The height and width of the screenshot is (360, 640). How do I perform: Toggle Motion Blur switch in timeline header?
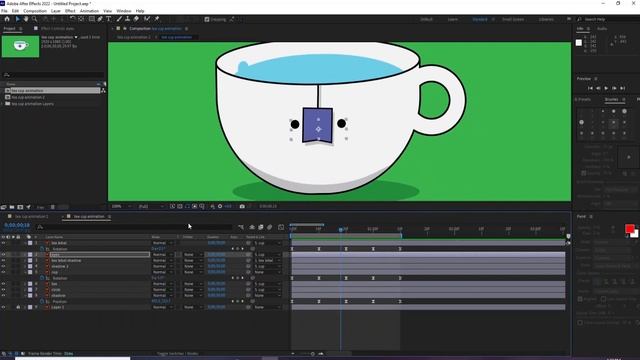coord(269,227)
